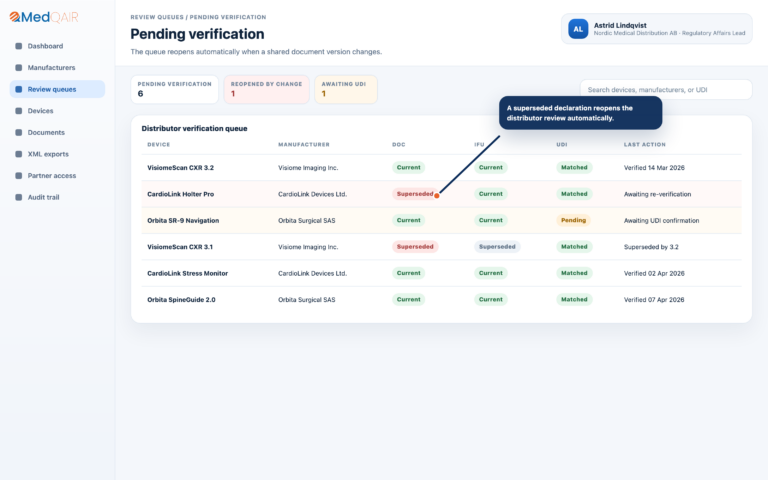The image size is (768, 480).
Task: Click the XML exports sidebar icon
Action: [19, 154]
